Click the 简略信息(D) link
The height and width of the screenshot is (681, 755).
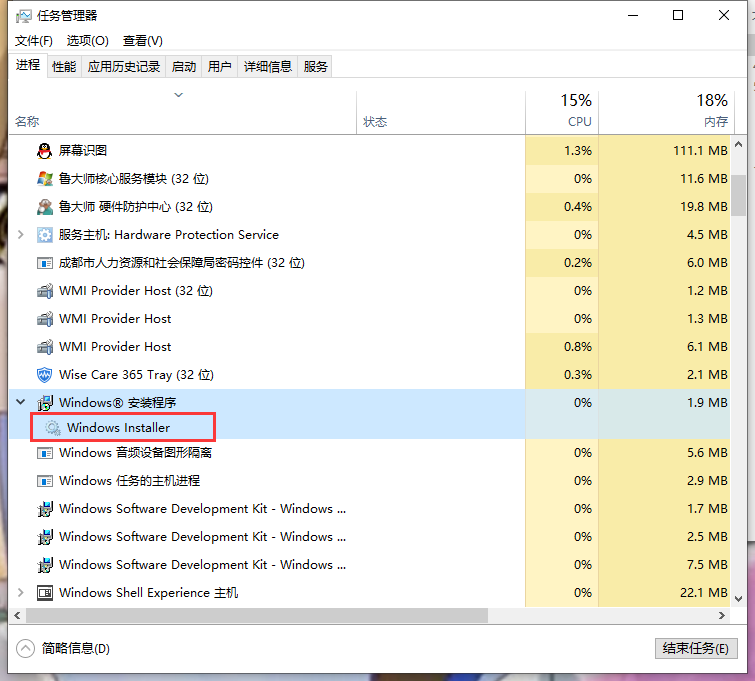click(x=76, y=648)
